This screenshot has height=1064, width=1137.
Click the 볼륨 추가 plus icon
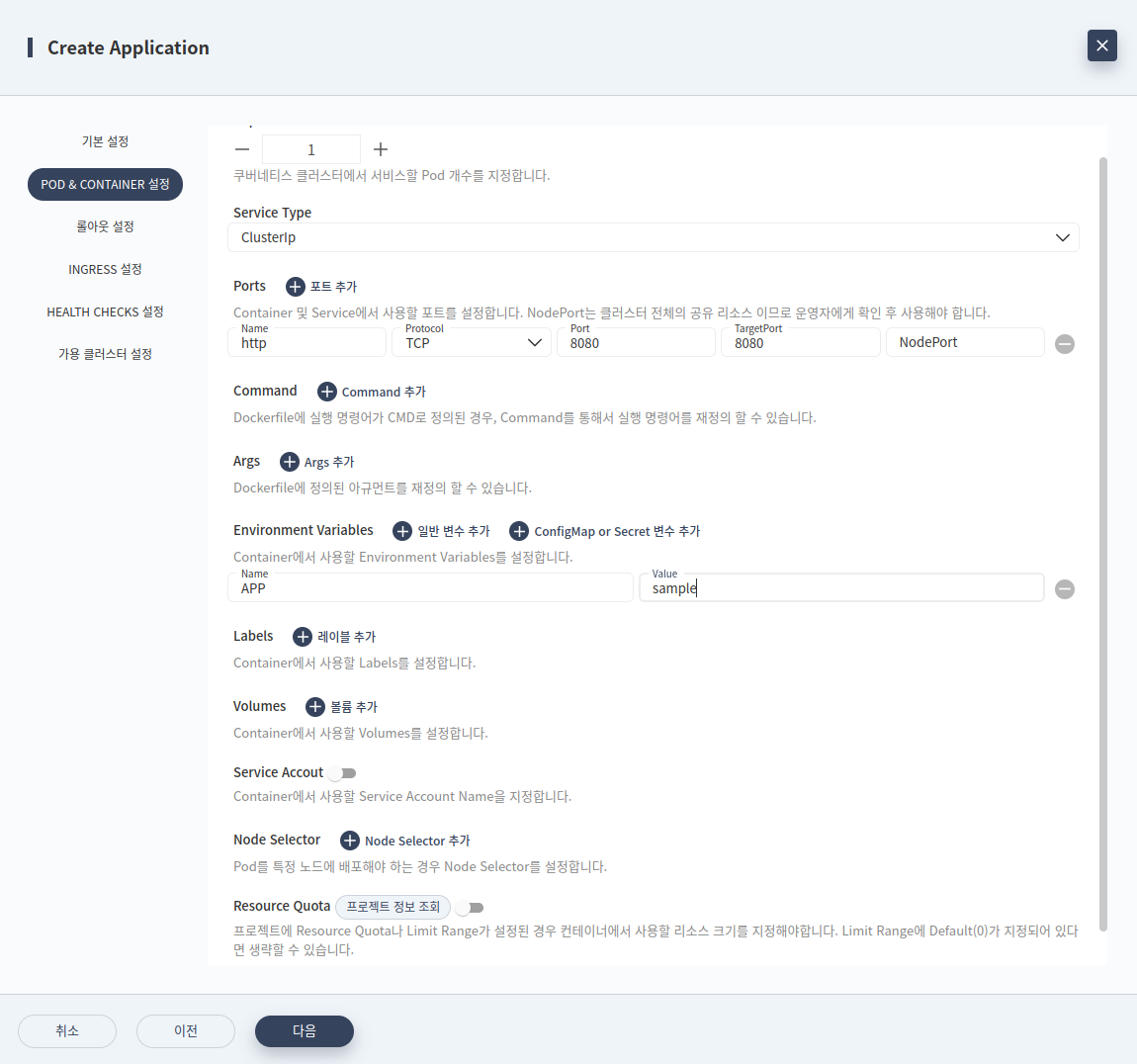pos(315,706)
